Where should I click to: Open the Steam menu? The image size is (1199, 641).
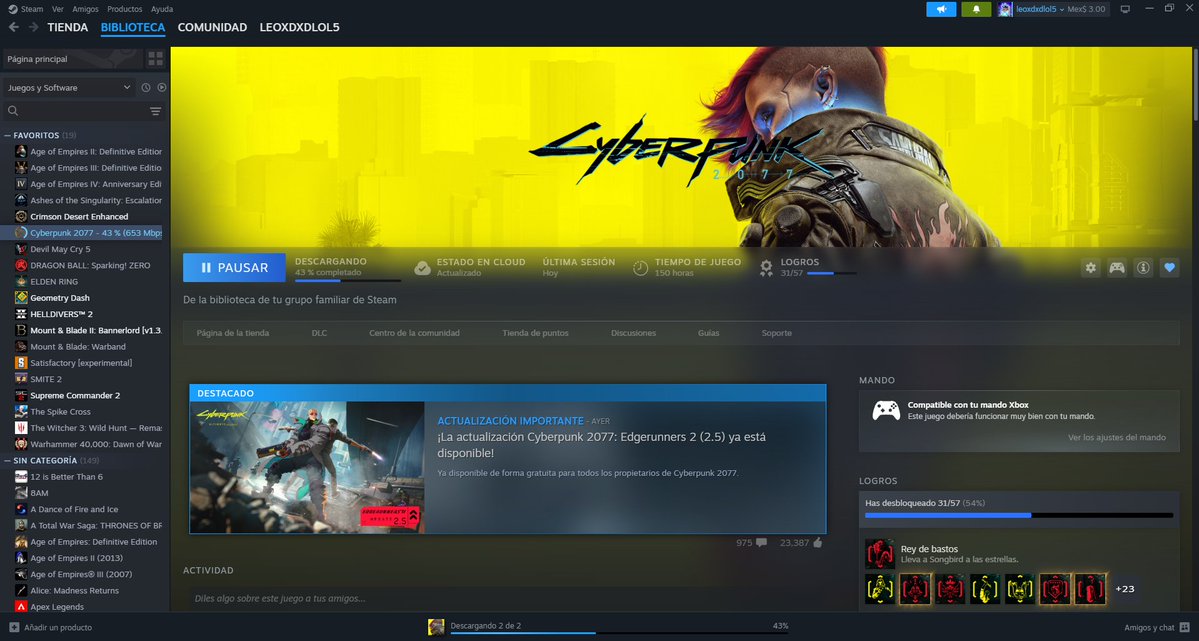tap(25, 9)
